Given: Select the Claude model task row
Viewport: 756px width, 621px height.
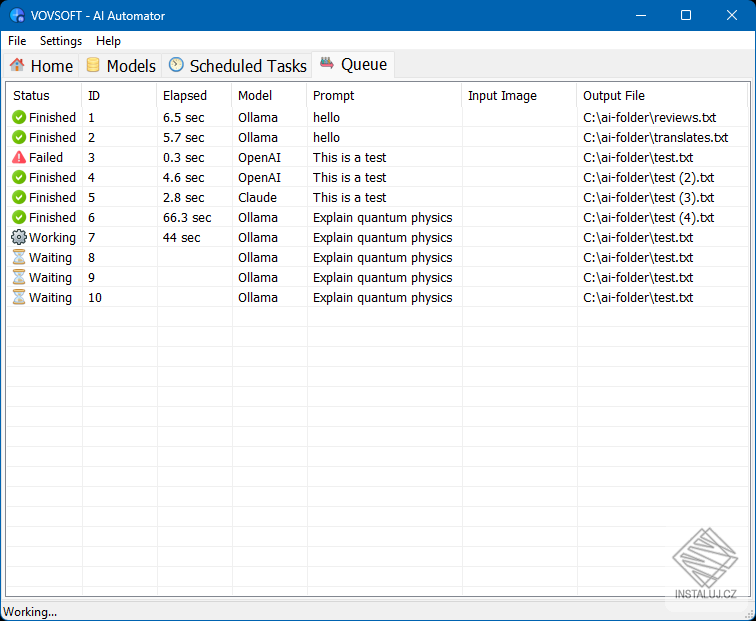Looking at the screenshot, I should click(378, 198).
